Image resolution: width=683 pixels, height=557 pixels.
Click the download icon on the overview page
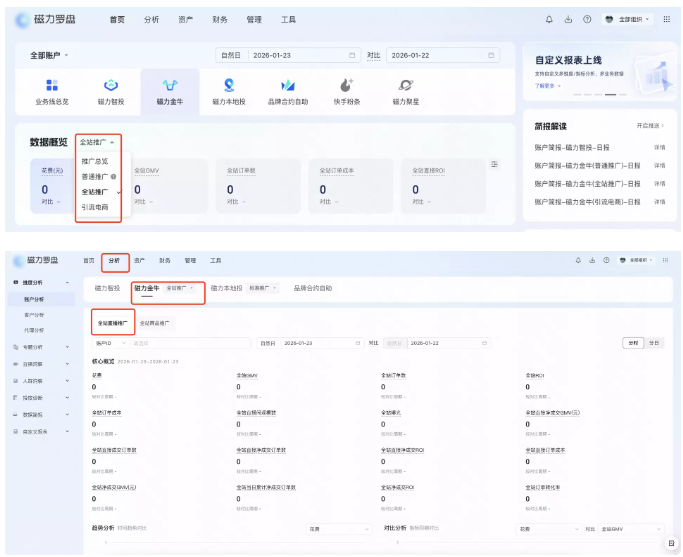pos(568,19)
